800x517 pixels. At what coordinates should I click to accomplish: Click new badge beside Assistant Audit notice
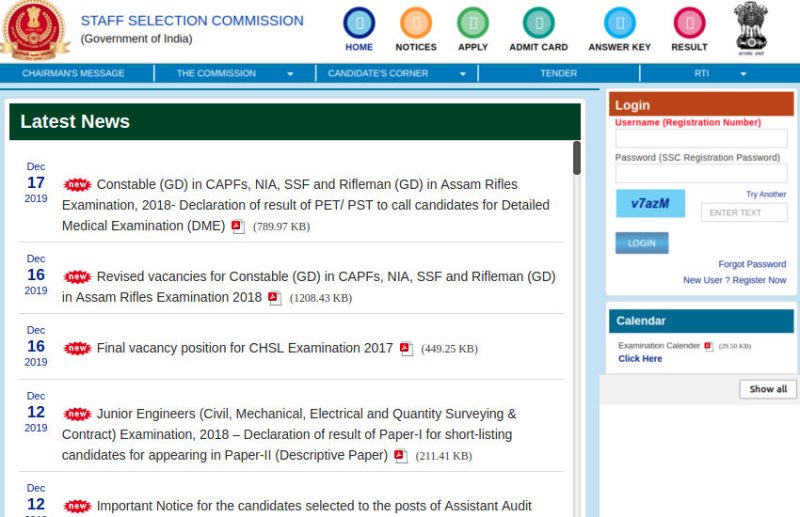(77, 506)
